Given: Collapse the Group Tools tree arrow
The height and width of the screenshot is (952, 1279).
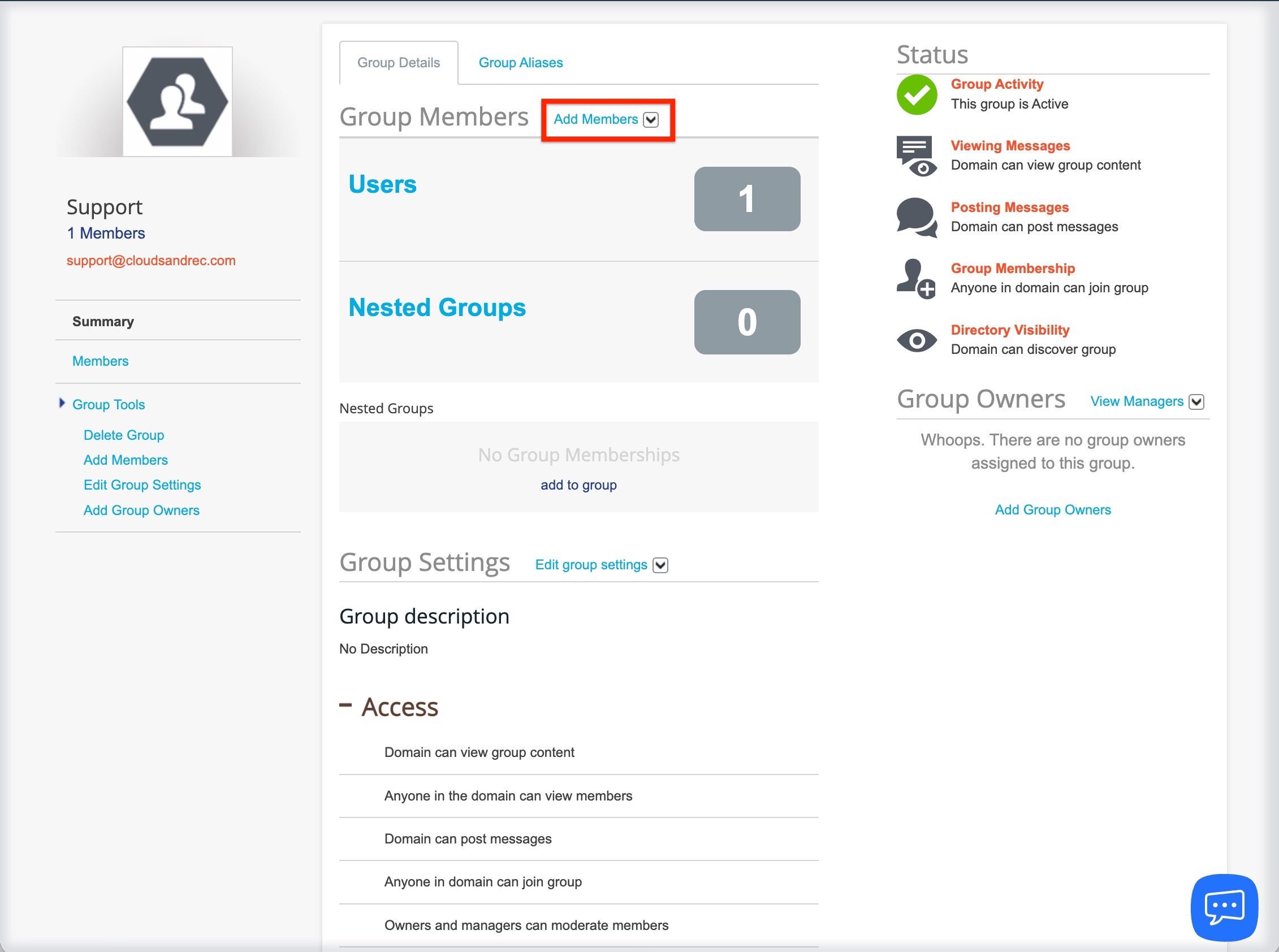Looking at the screenshot, I should pos(62,404).
